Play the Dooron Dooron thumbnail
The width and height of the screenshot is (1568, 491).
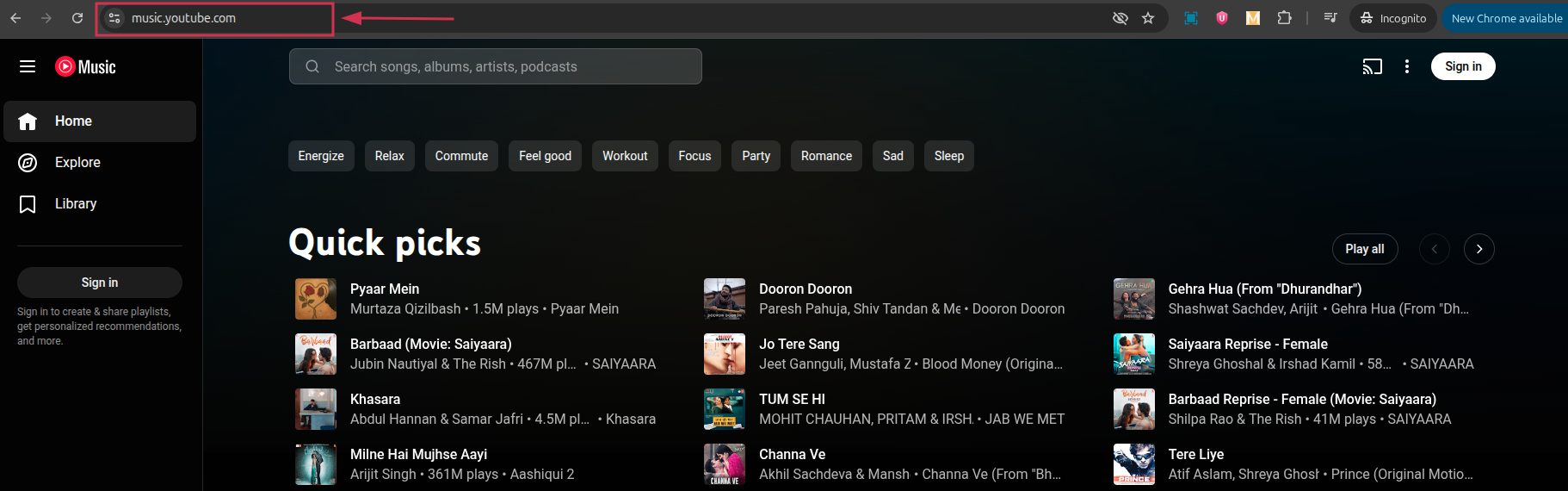pyautogui.click(x=725, y=299)
